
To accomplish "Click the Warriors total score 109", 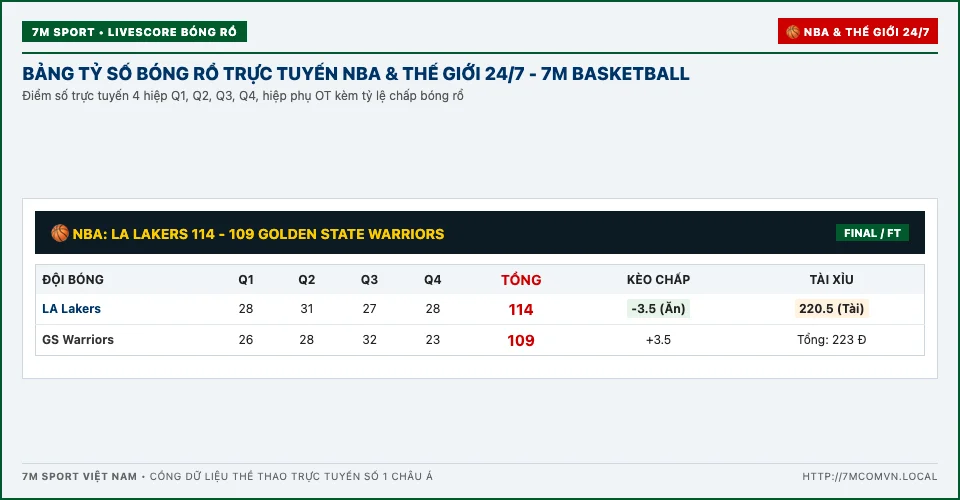I will [521, 340].
